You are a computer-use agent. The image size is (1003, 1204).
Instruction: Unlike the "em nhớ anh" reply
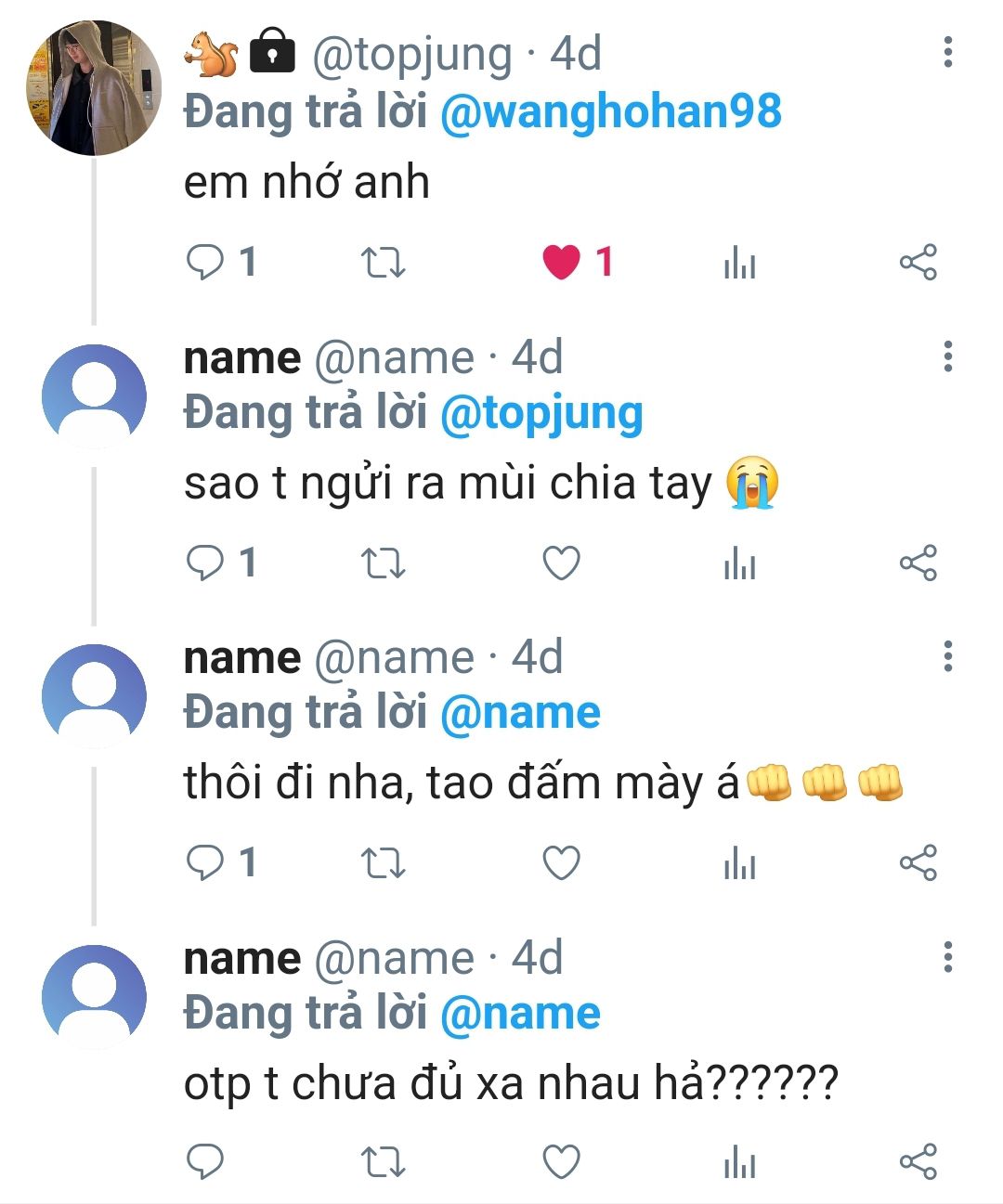[x=562, y=263]
